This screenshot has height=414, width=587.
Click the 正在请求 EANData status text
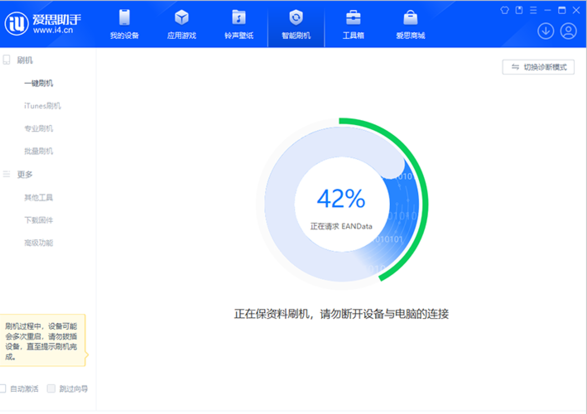click(x=341, y=226)
